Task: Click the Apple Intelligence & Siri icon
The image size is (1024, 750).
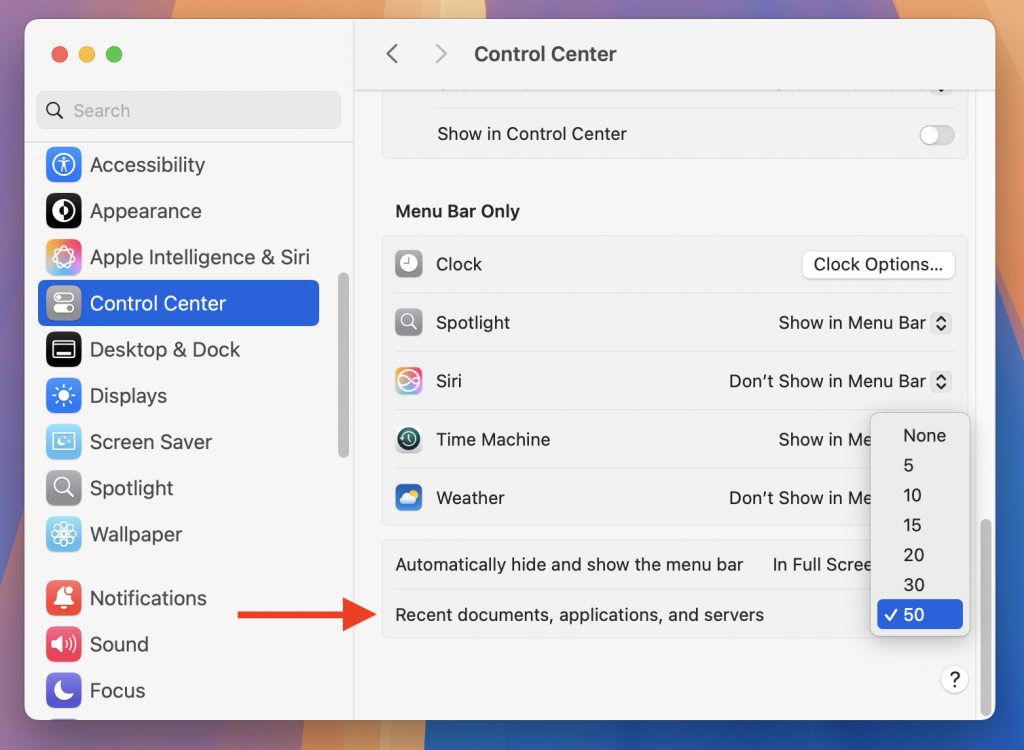Action: (64, 257)
